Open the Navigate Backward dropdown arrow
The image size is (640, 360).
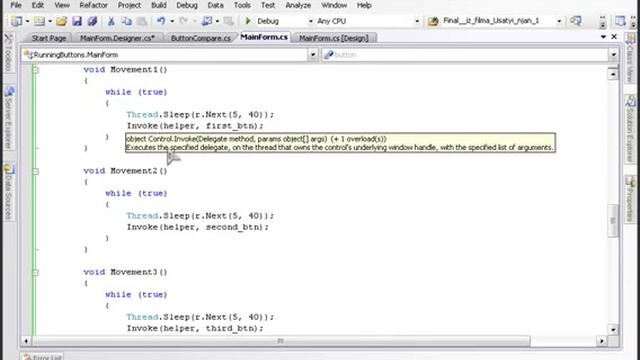pyautogui.click(x=217, y=21)
